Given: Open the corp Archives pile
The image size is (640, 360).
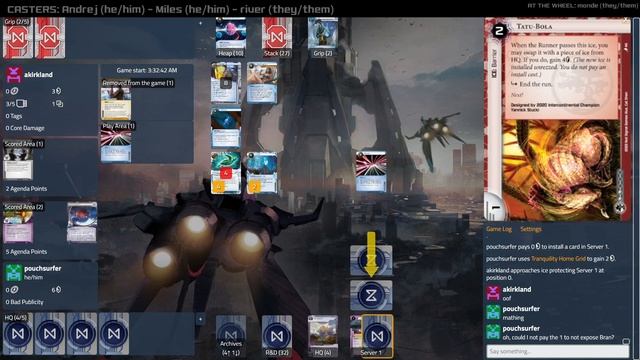Looking at the screenshot, I should click(231, 336).
